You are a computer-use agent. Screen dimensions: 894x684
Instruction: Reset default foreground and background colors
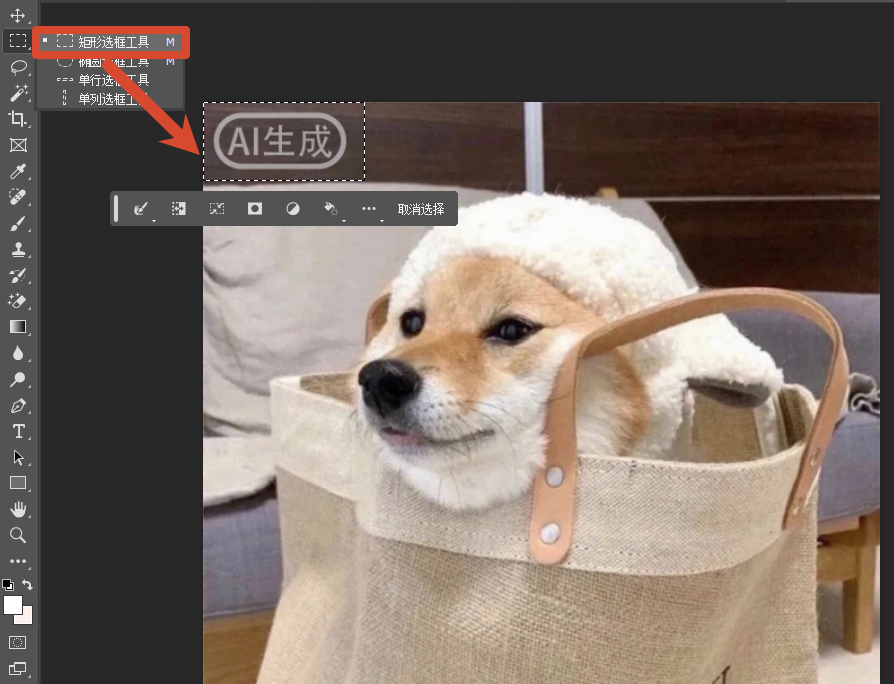pos(8,584)
